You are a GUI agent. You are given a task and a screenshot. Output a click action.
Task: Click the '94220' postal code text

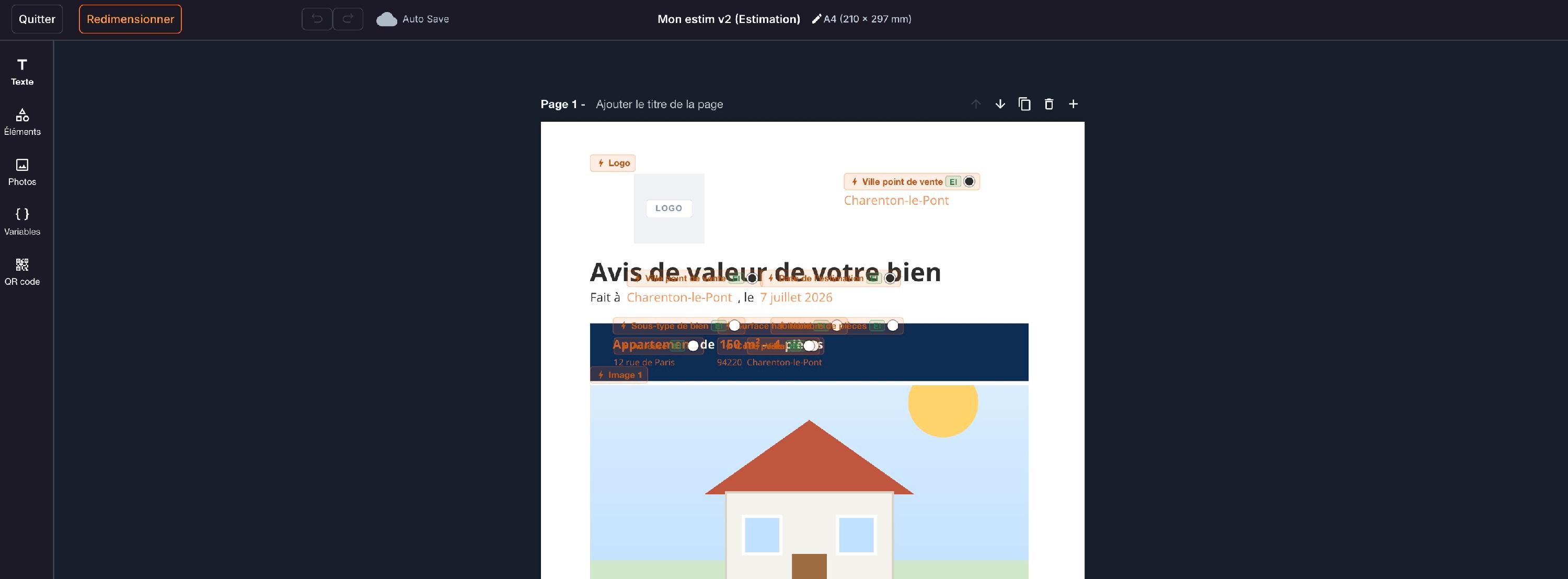coord(729,362)
